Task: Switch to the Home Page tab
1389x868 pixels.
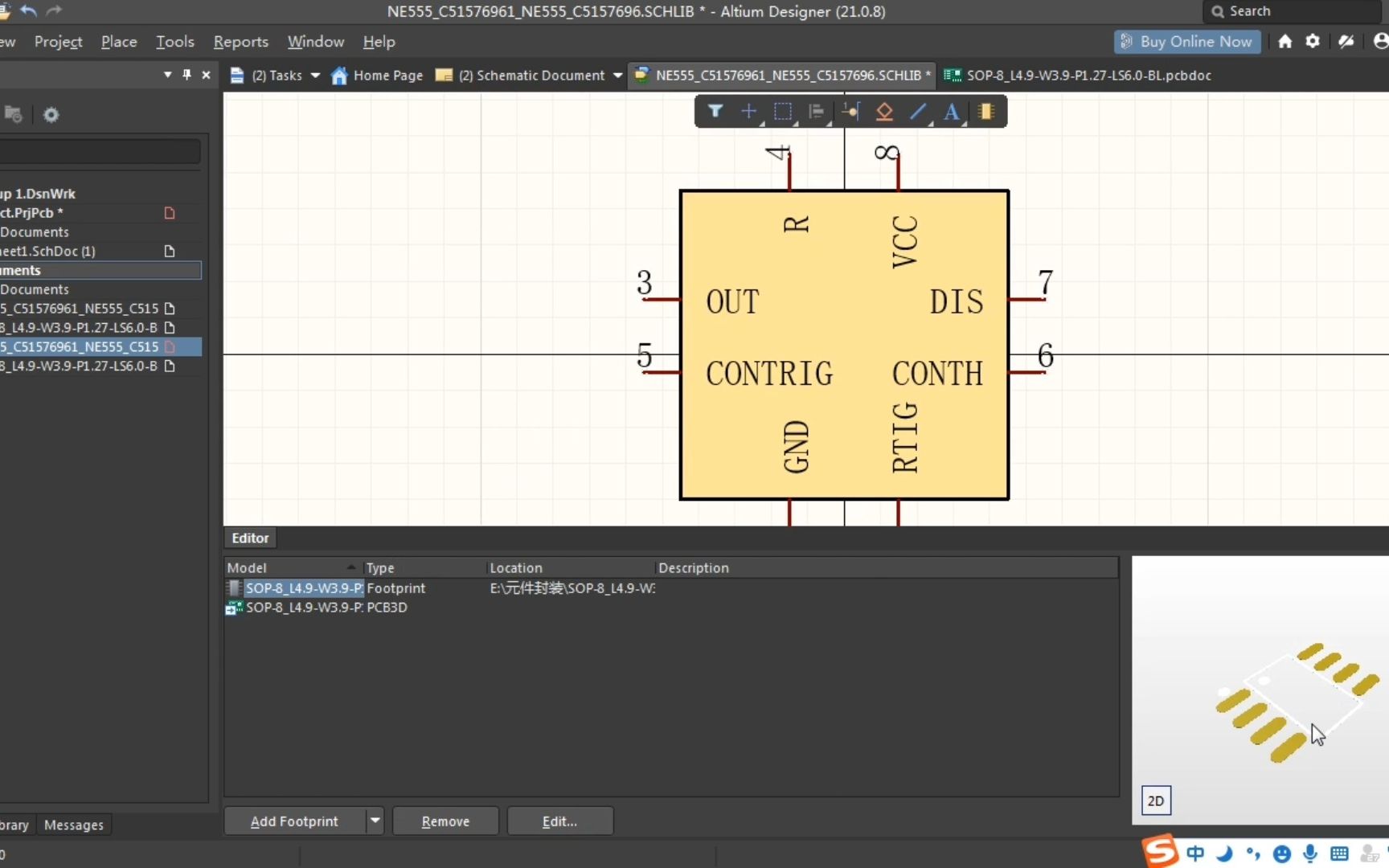Action: point(377,75)
